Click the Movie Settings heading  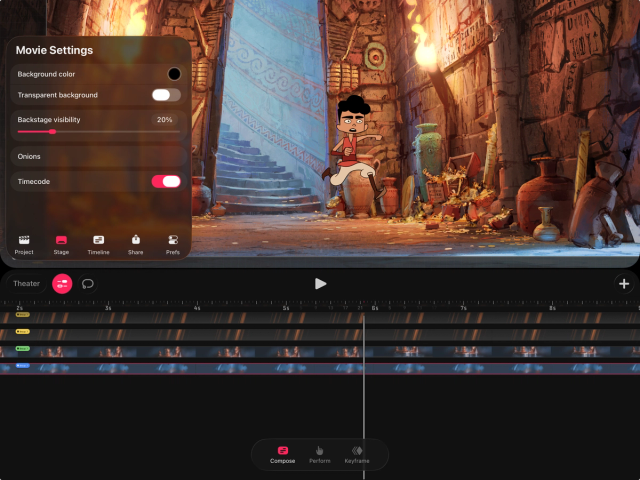(x=54, y=50)
